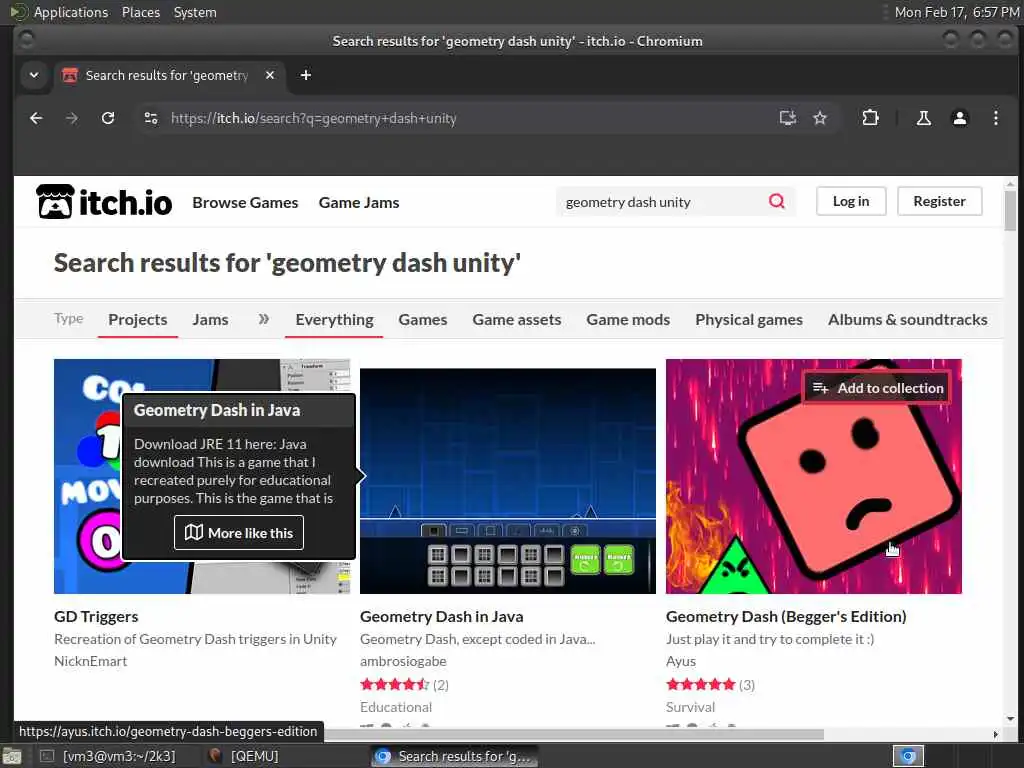Open the extensions puzzle icon
Screen dimensions: 1024x768
(x=870, y=118)
